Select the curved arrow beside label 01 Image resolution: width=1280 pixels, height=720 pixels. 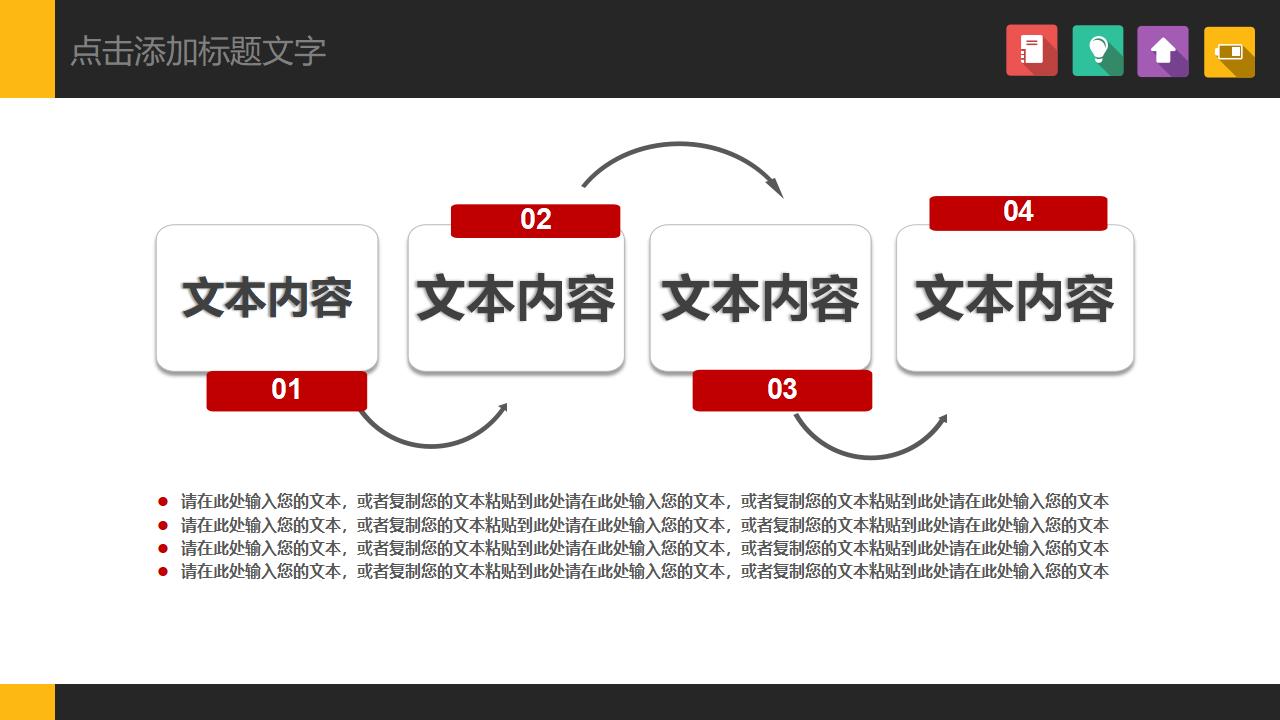click(x=433, y=426)
